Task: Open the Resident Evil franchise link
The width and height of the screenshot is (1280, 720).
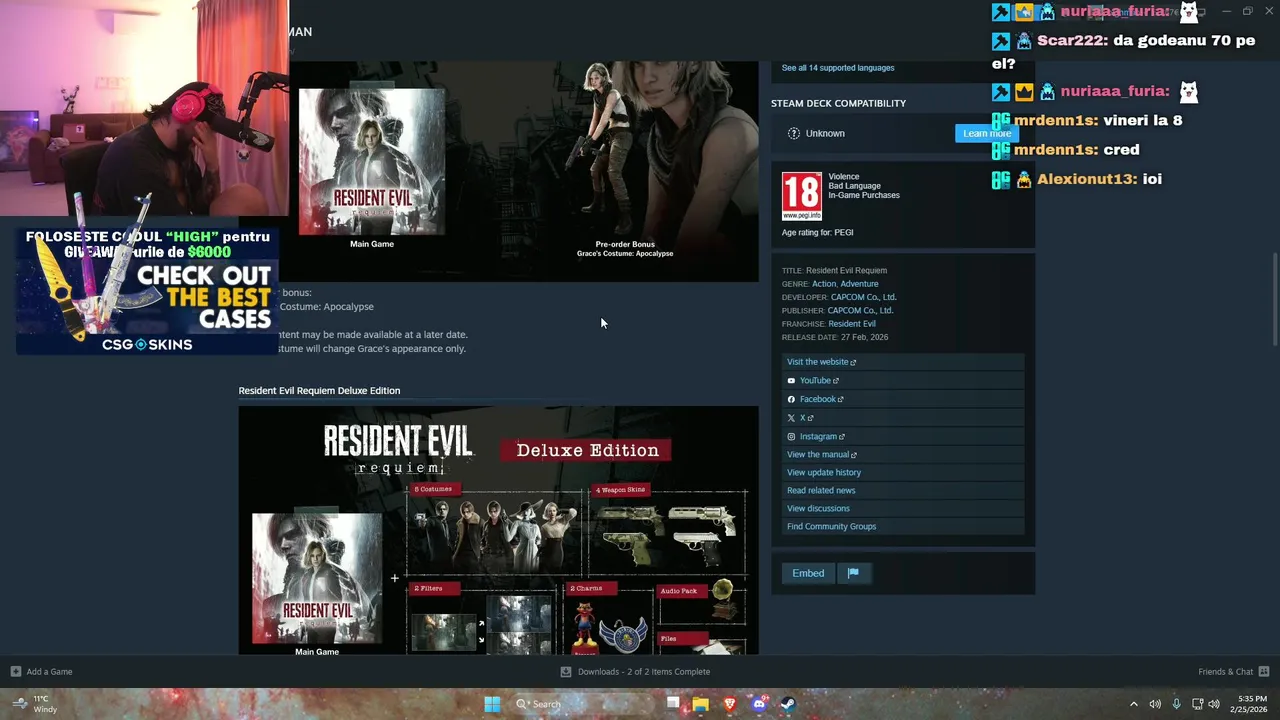Action: point(852,324)
